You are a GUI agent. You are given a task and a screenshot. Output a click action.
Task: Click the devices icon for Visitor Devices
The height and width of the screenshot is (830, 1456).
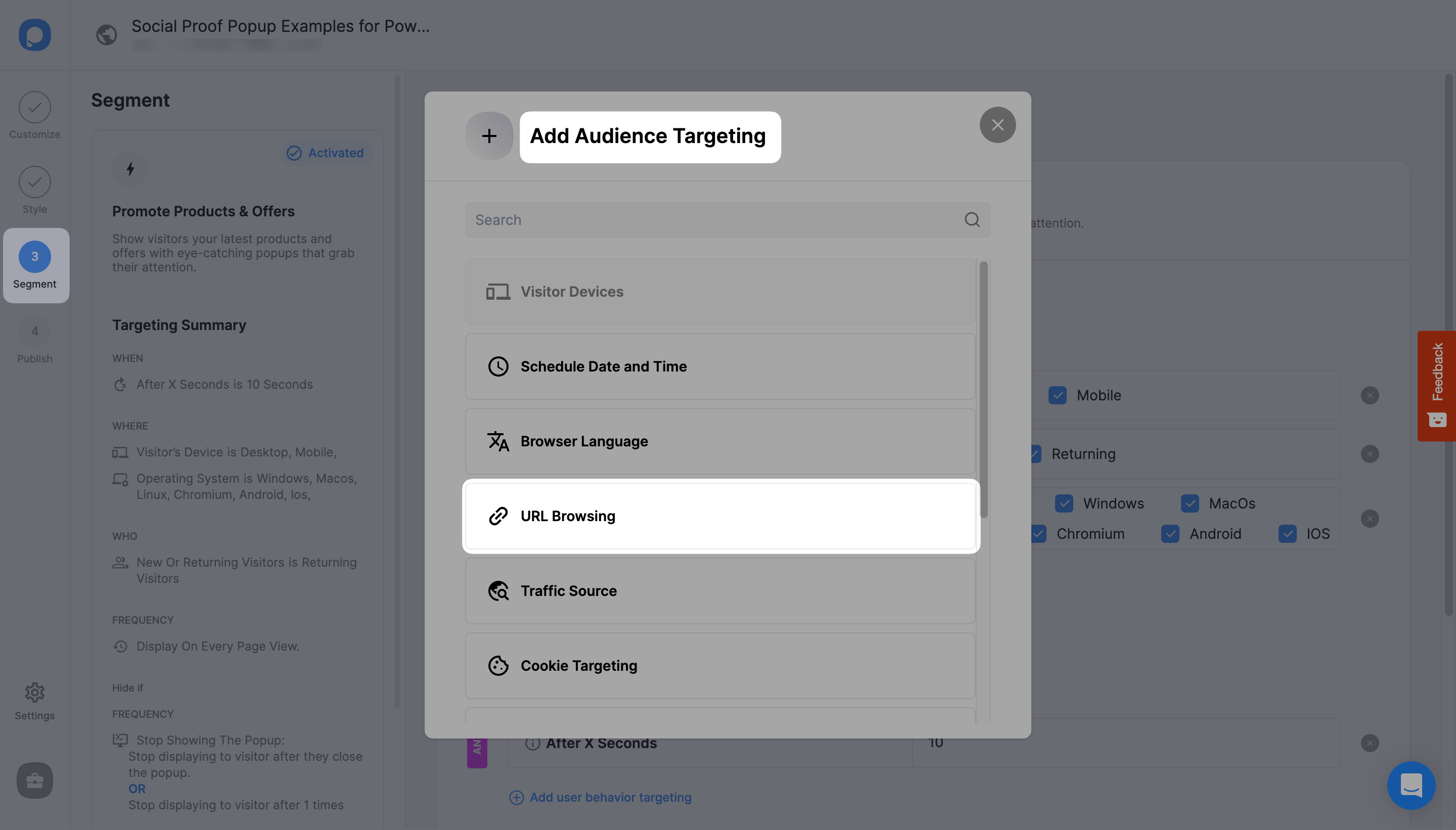(497, 292)
